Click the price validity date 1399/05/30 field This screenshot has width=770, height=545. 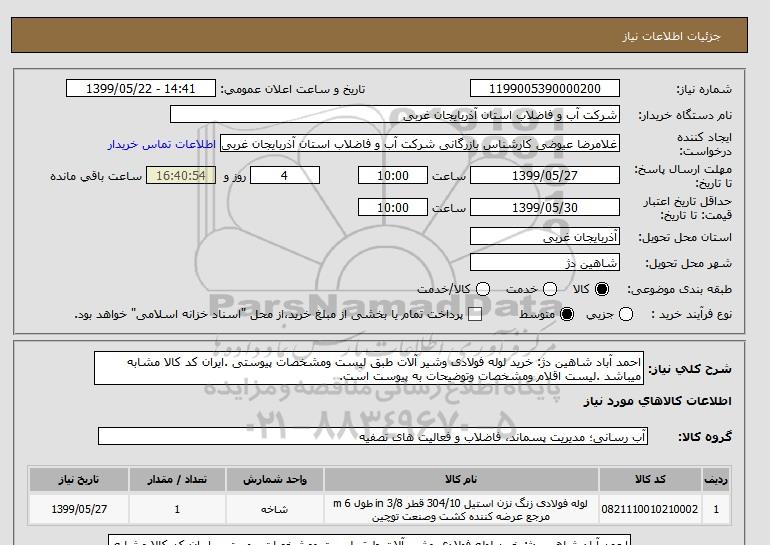coord(545,207)
